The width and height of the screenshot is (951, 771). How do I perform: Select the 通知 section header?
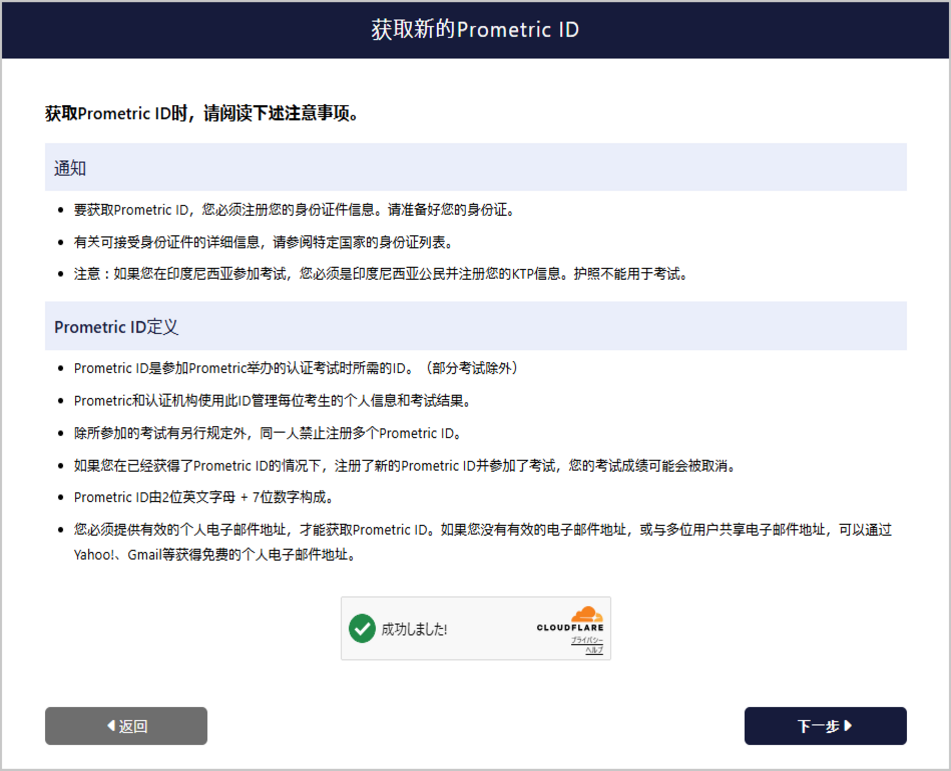[476, 167]
